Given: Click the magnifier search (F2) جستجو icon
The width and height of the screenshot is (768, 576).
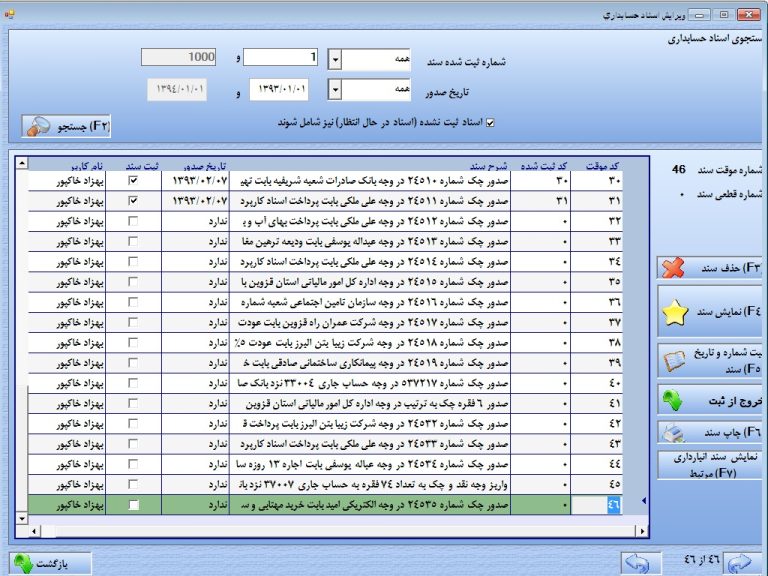Looking at the screenshot, I should tap(39, 127).
